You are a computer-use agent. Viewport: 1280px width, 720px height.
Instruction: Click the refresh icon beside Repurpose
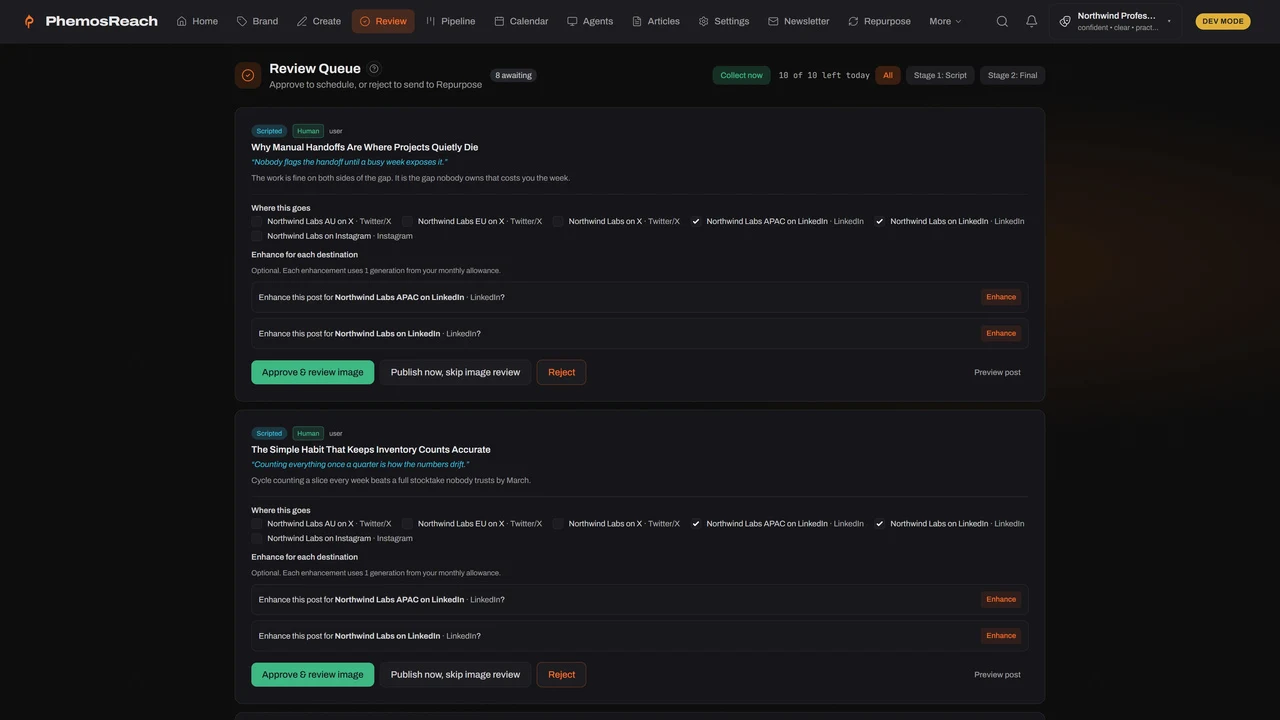point(853,21)
